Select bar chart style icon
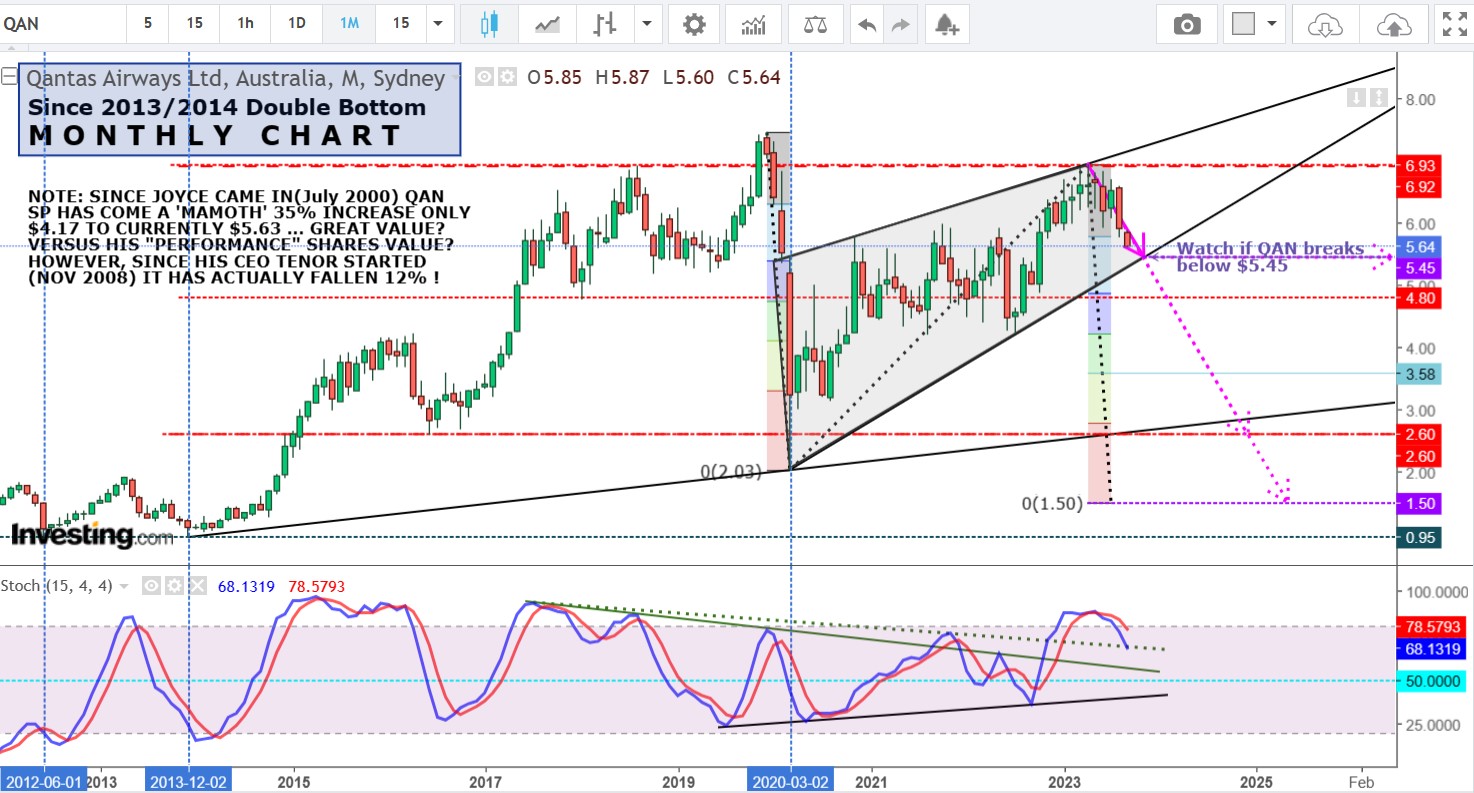This screenshot has width=1474, height=793. coord(604,24)
